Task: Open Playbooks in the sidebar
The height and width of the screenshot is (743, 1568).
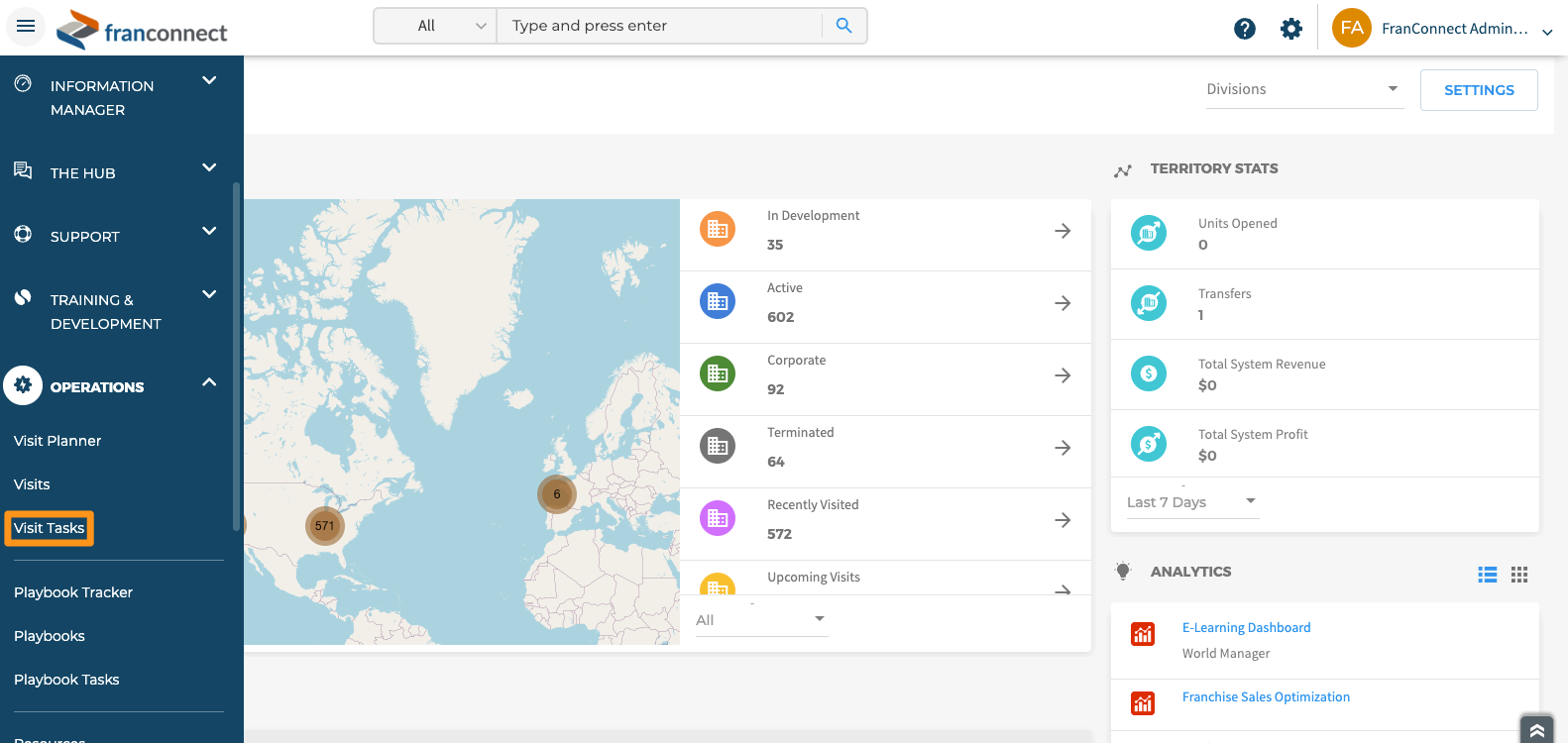Action: [50, 636]
